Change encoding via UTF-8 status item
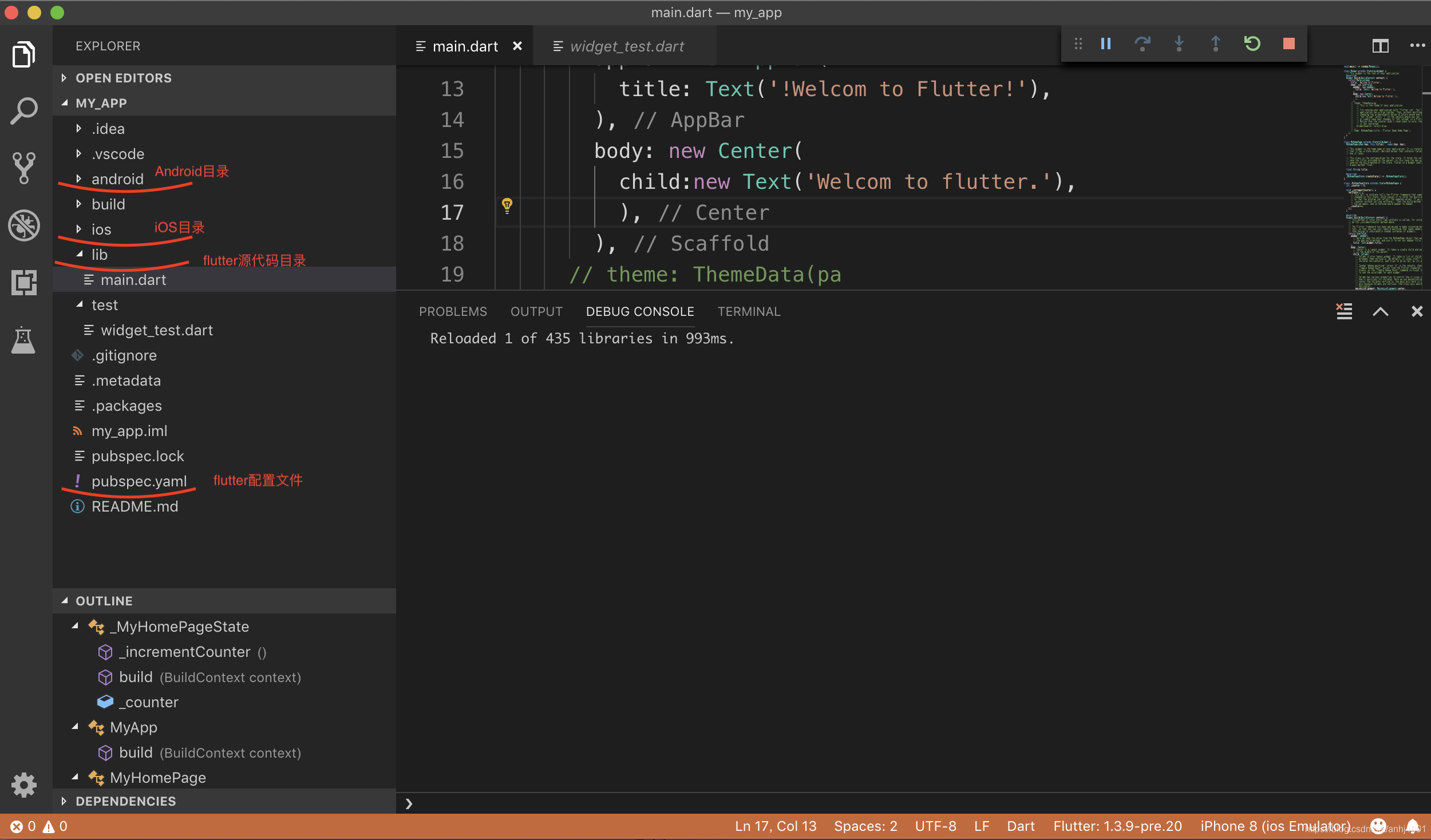The height and width of the screenshot is (840, 1431). [x=935, y=826]
